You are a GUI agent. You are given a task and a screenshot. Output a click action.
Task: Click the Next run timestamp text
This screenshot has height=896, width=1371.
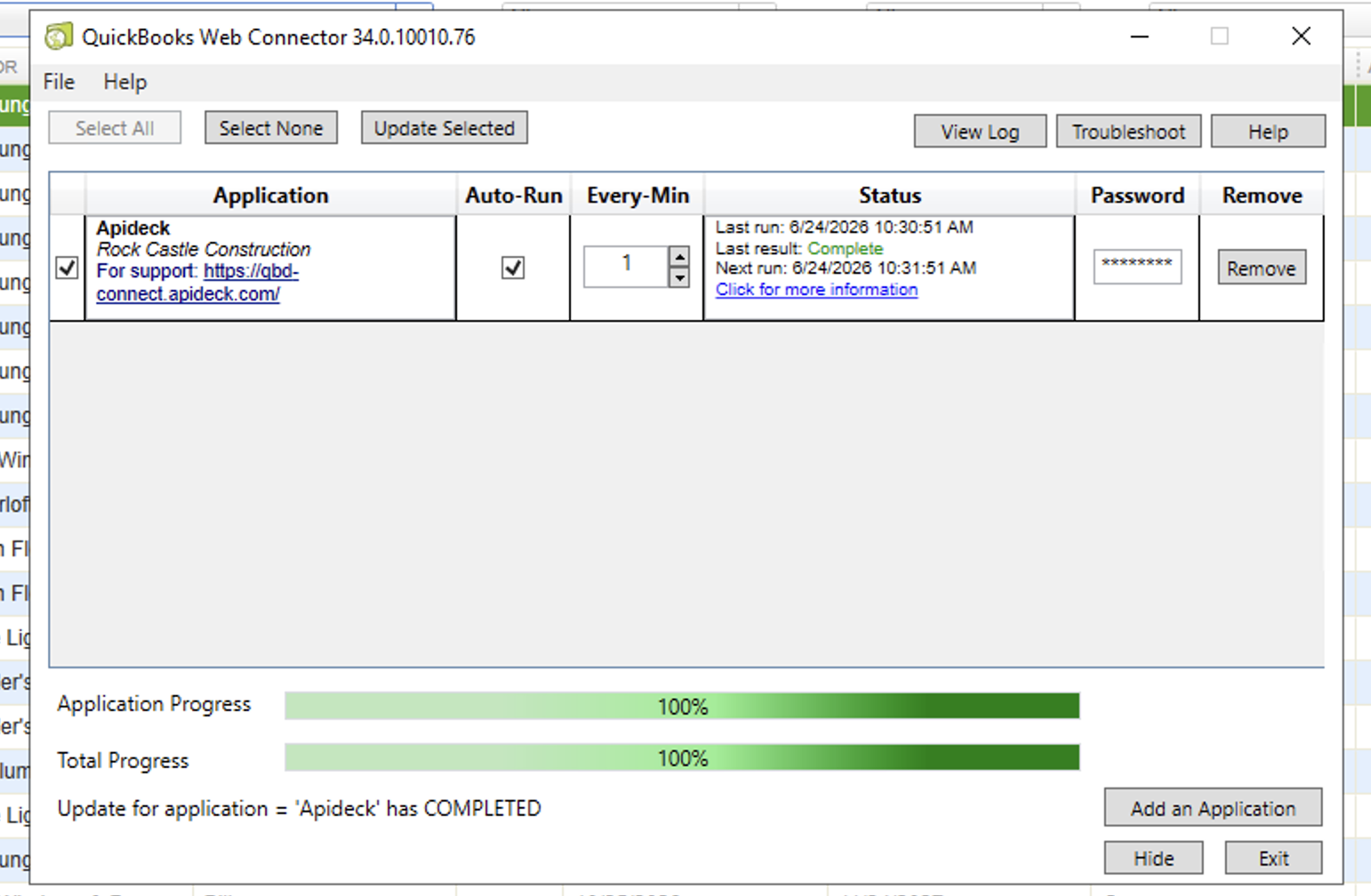[846, 268]
